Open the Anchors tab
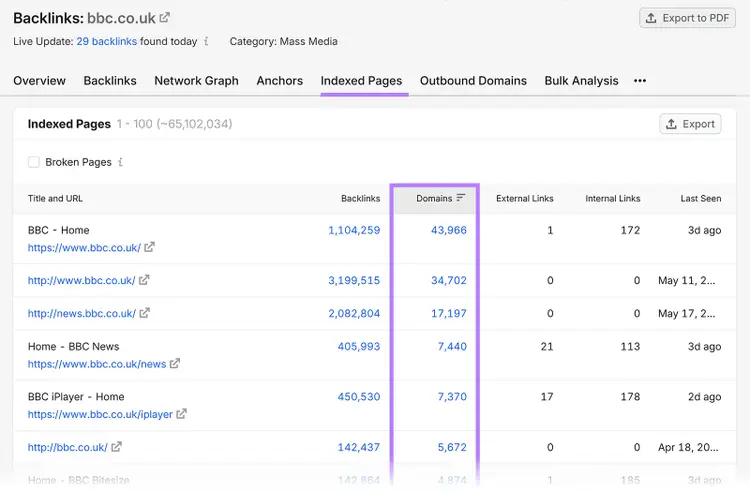 [x=280, y=81]
